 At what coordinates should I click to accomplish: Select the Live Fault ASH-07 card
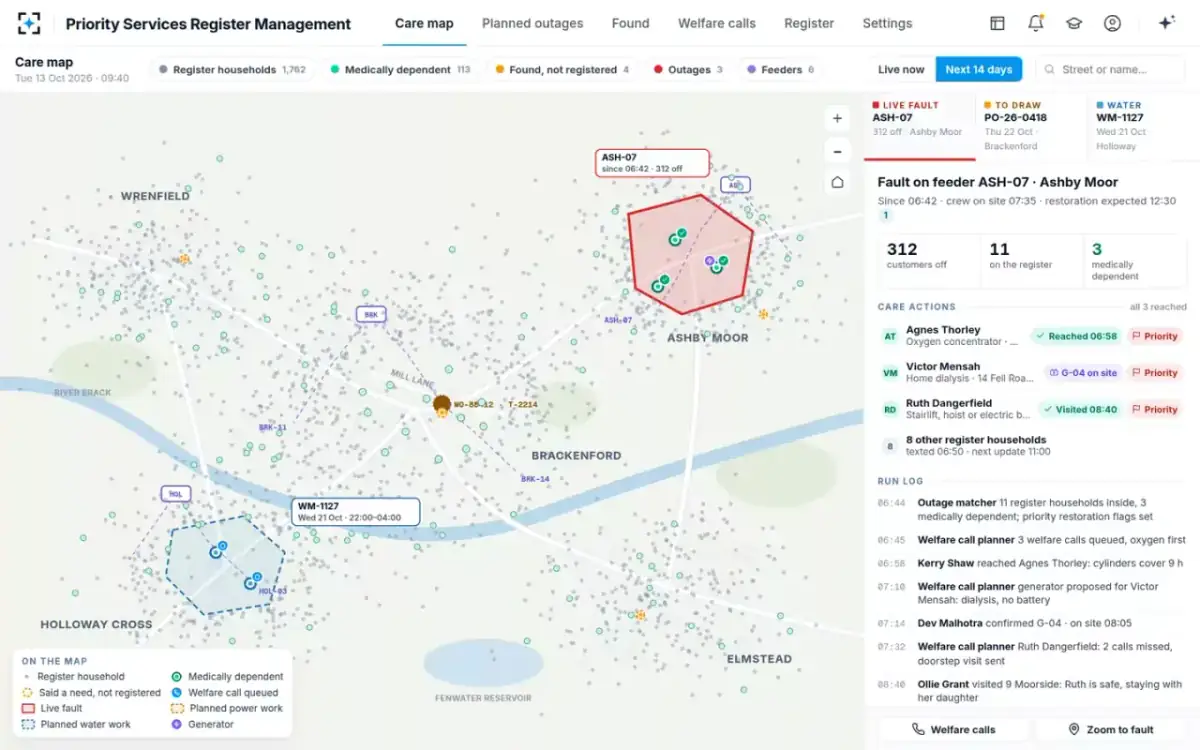tap(920, 125)
